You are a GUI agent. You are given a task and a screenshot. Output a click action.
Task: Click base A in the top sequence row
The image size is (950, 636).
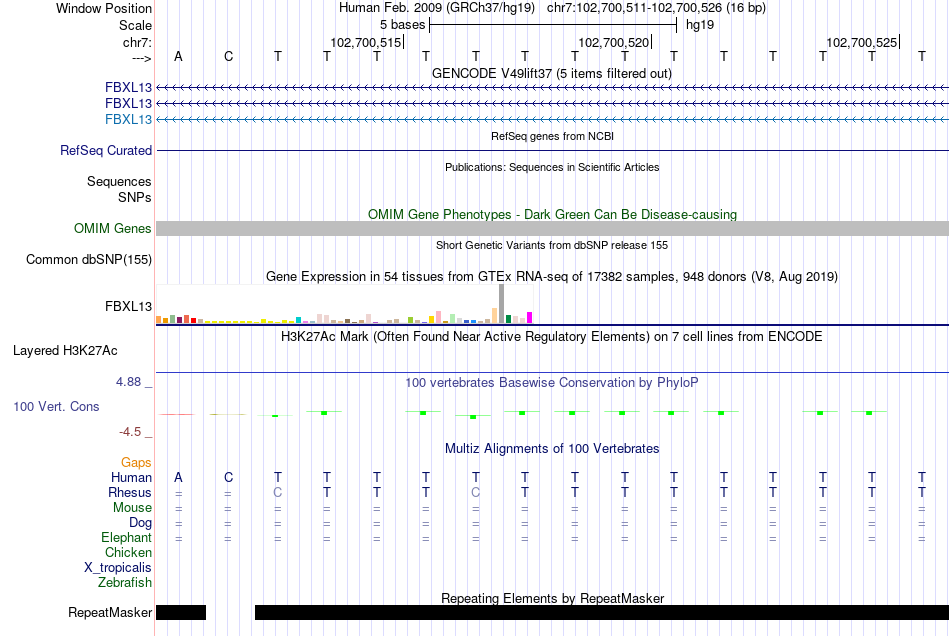(x=178, y=56)
